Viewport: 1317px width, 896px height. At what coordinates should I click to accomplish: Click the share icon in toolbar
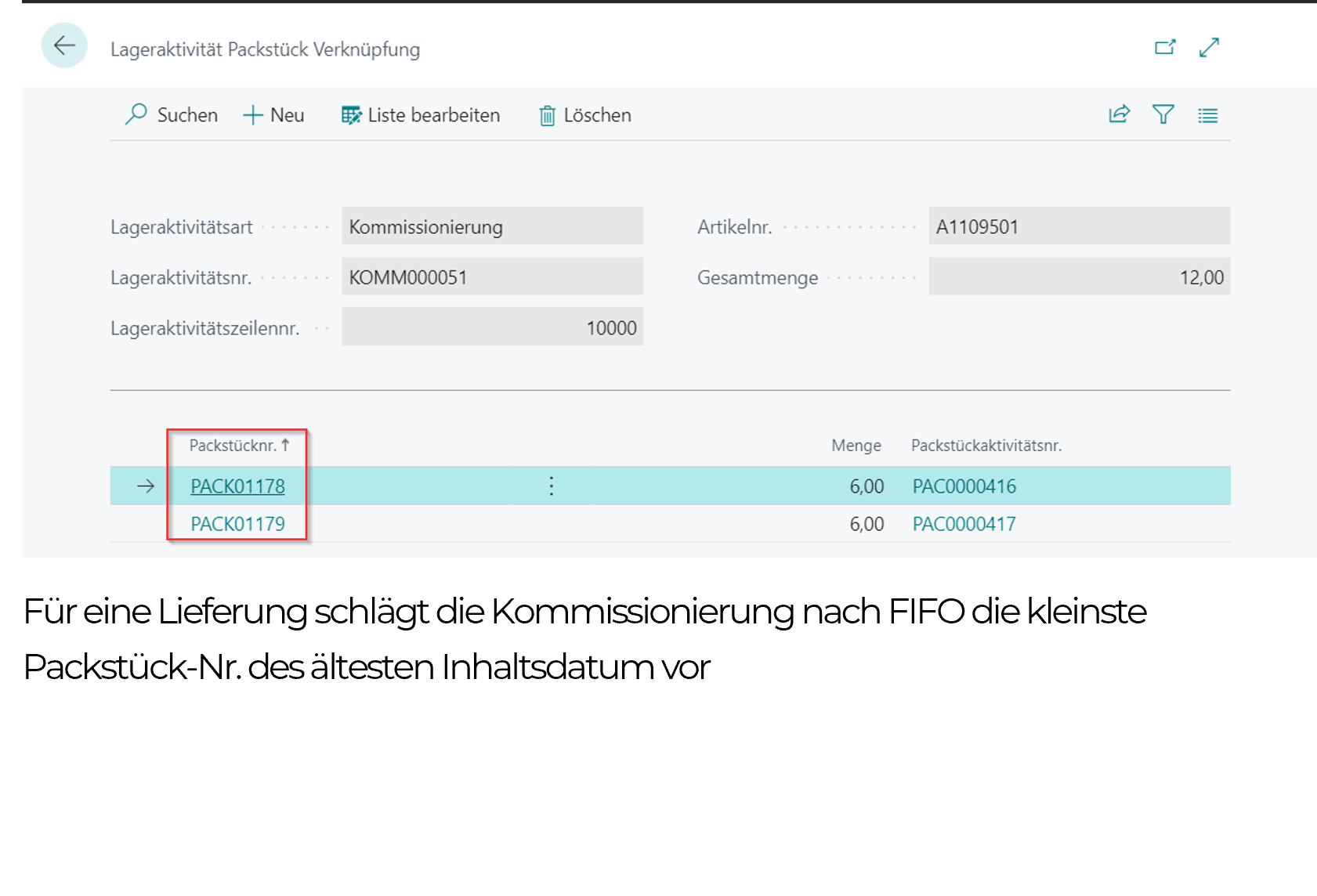click(x=1120, y=115)
